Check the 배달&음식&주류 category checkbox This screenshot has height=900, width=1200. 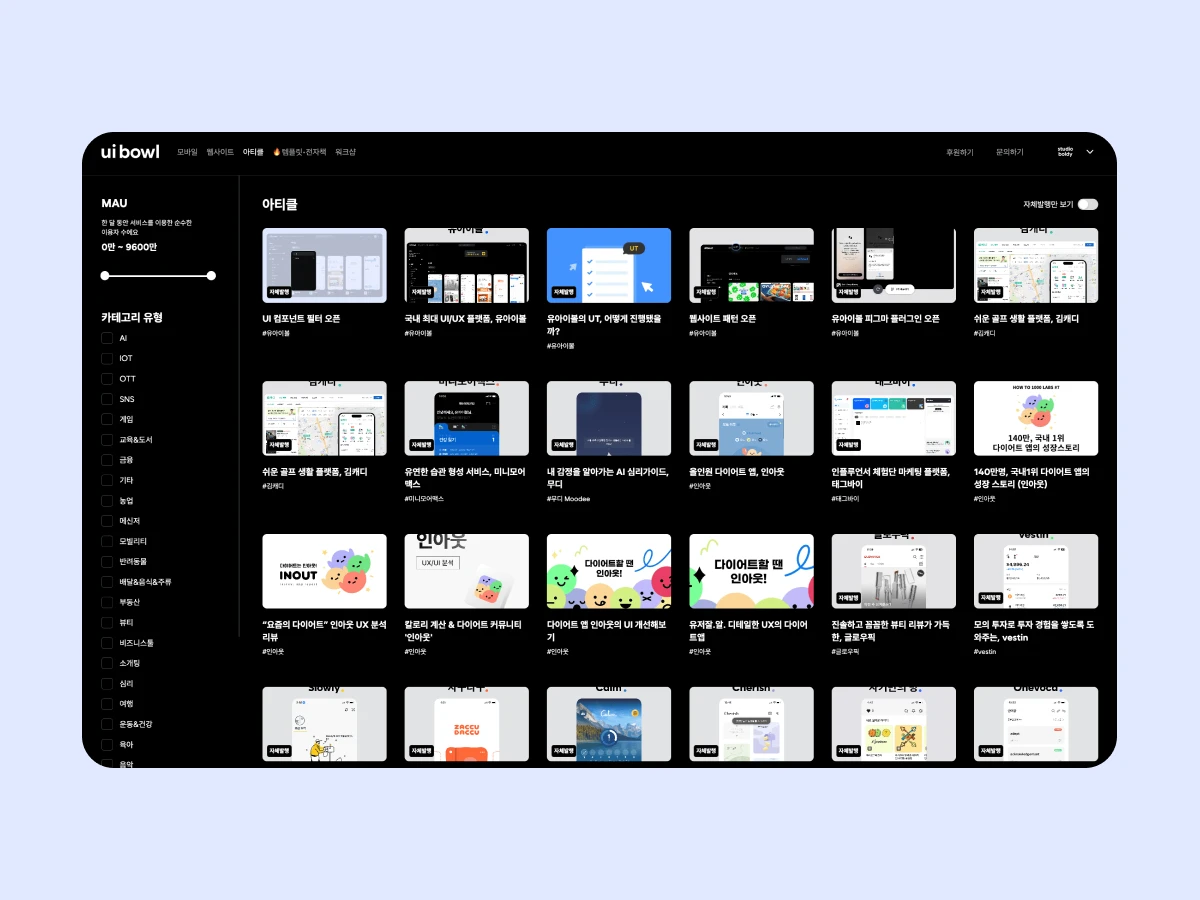(107, 582)
